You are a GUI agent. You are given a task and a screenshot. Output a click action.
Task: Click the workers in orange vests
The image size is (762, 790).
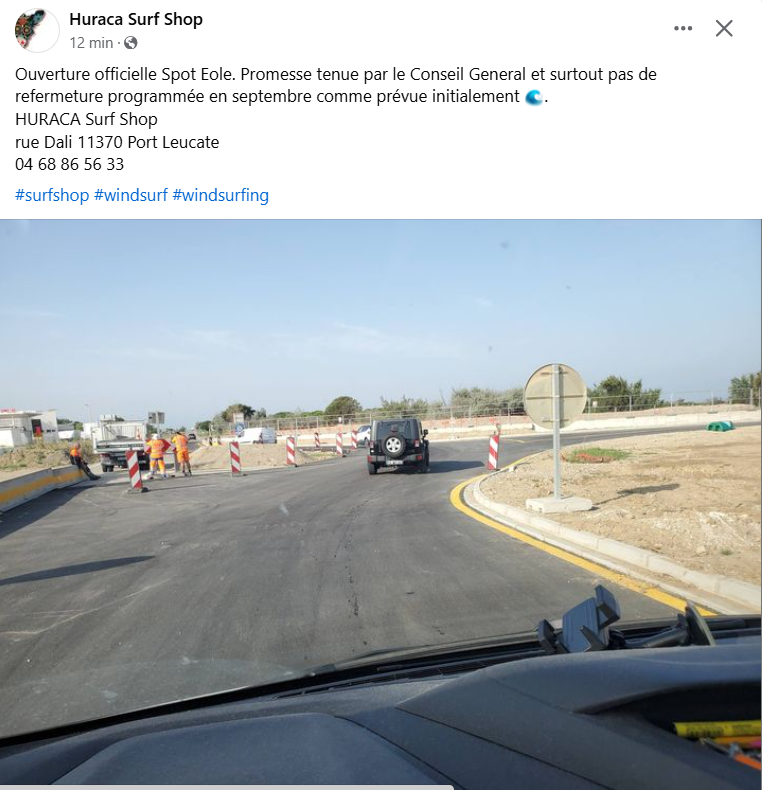(x=169, y=454)
